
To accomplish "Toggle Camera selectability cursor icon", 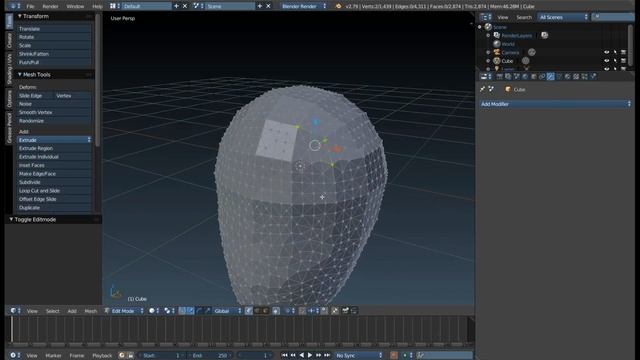I will pos(615,52).
